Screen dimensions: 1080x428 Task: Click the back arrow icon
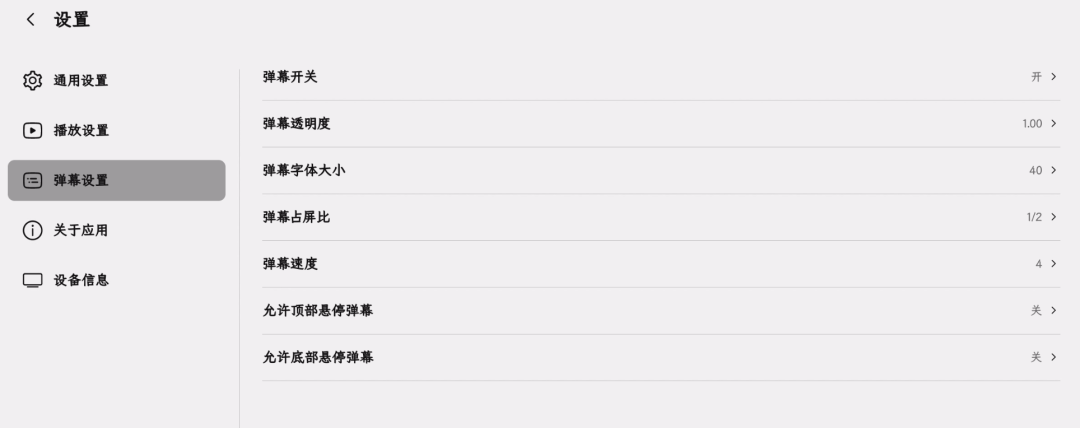pos(31,19)
